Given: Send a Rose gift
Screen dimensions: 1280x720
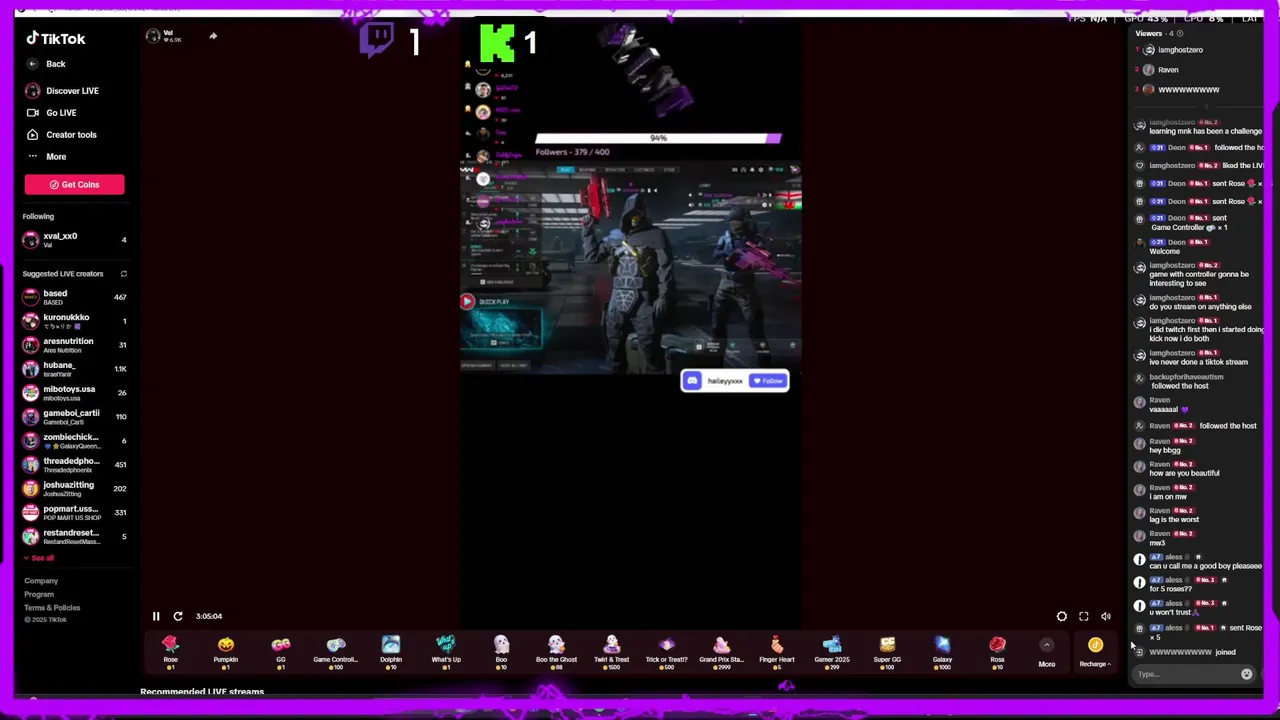Looking at the screenshot, I should (170, 650).
